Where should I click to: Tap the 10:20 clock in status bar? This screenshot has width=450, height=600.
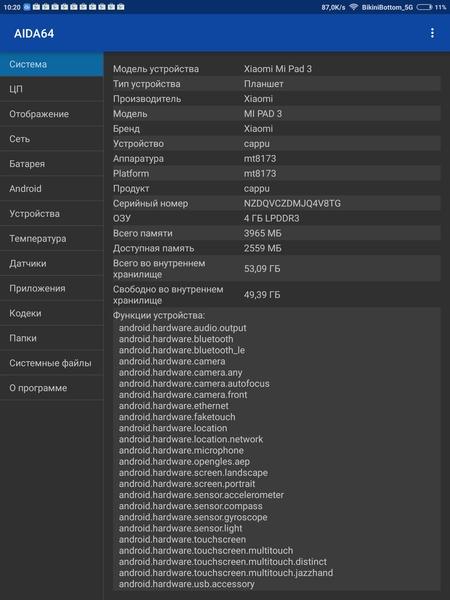pyautogui.click(x=11, y=7)
